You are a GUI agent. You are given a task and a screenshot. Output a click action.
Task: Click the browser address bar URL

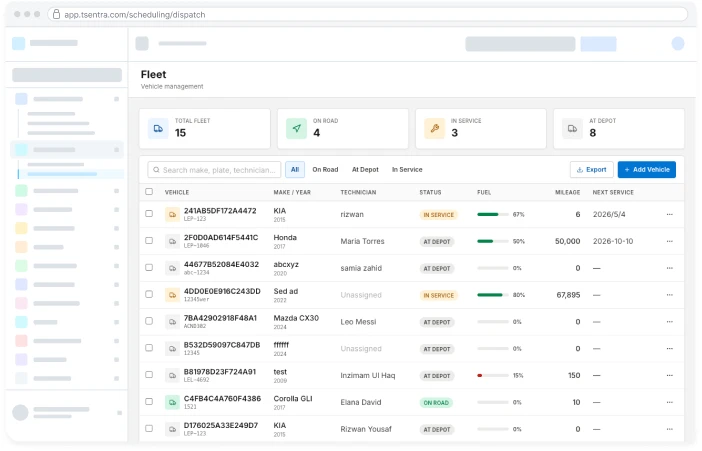click(135, 15)
